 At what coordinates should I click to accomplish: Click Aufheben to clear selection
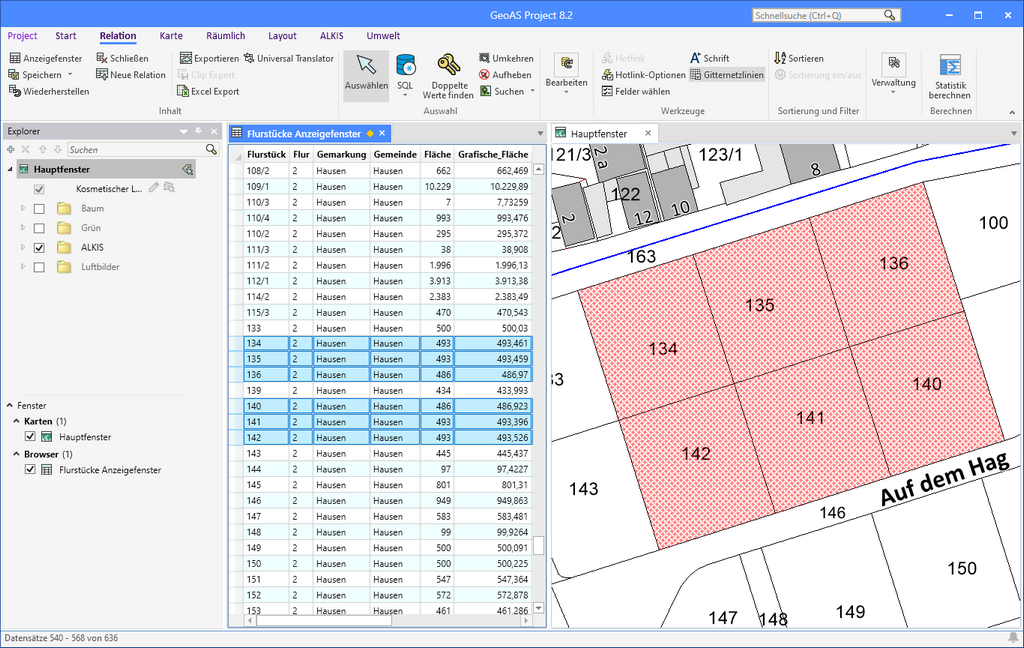pyautogui.click(x=505, y=74)
